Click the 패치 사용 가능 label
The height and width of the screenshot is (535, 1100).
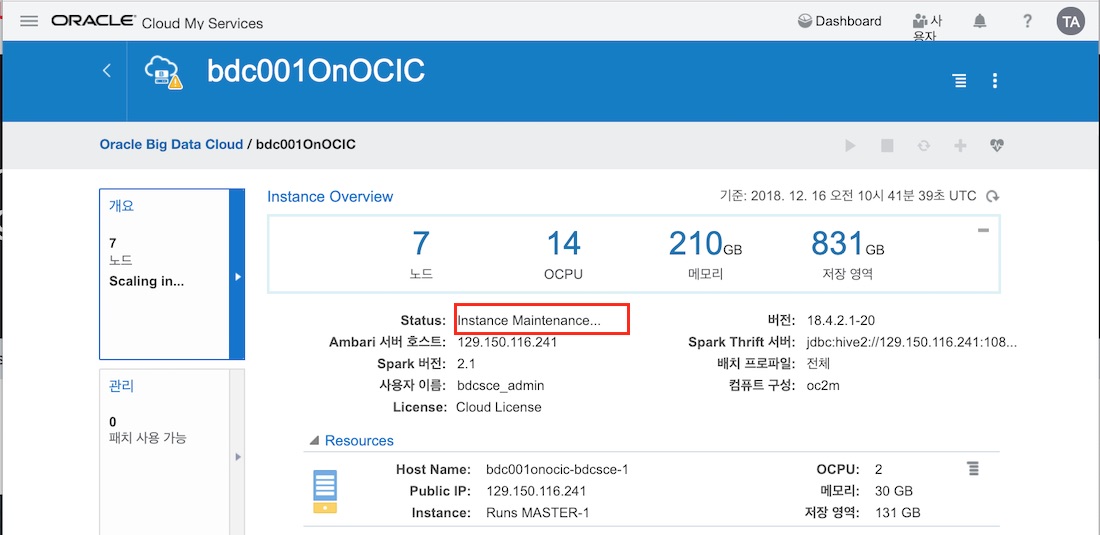(148, 439)
